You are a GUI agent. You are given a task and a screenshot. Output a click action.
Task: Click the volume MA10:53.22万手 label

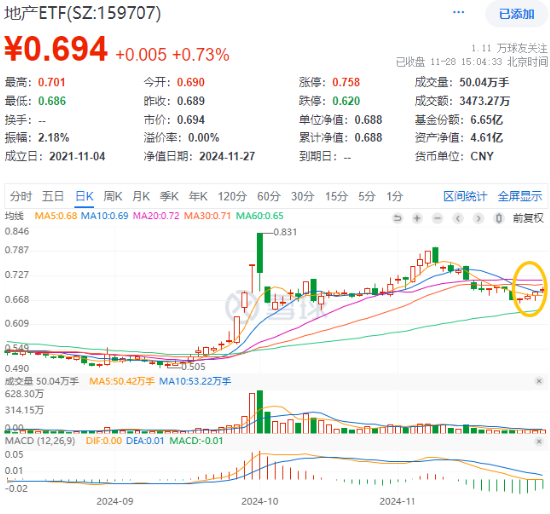pos(195,381)
